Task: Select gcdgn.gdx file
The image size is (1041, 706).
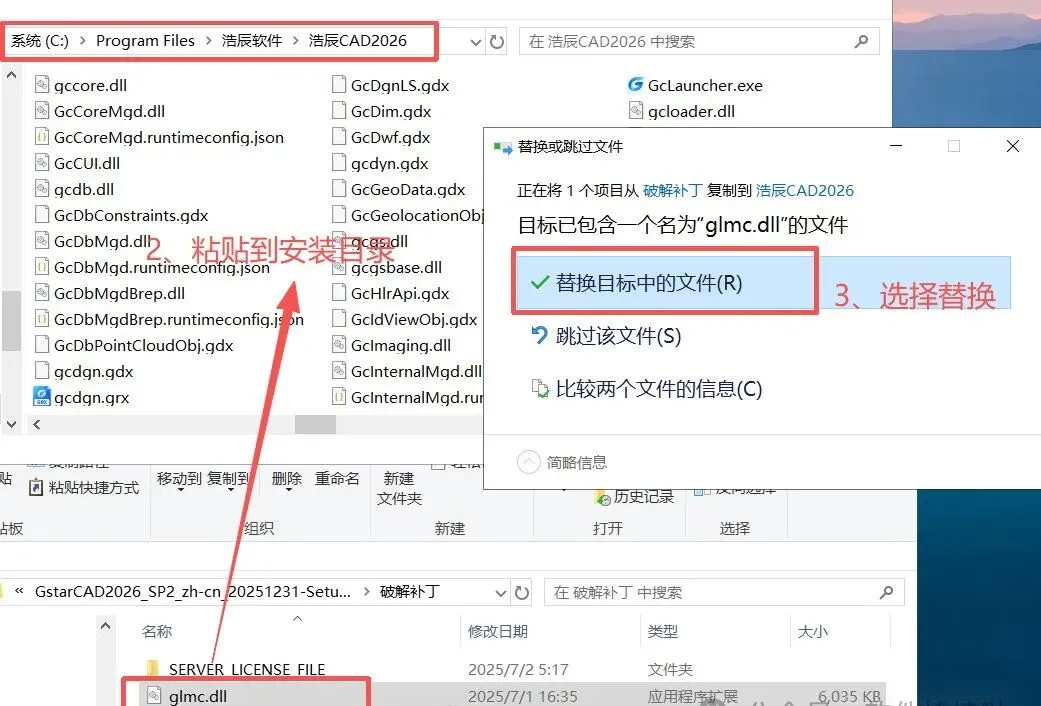Action: (84, 371)
